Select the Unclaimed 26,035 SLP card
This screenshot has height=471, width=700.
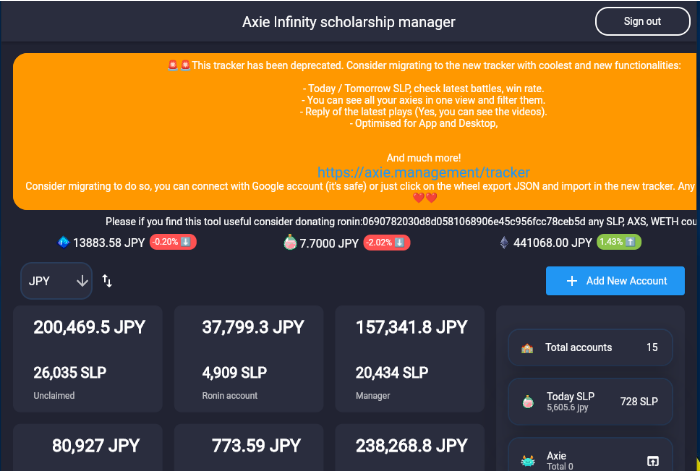tap(87, 360)
